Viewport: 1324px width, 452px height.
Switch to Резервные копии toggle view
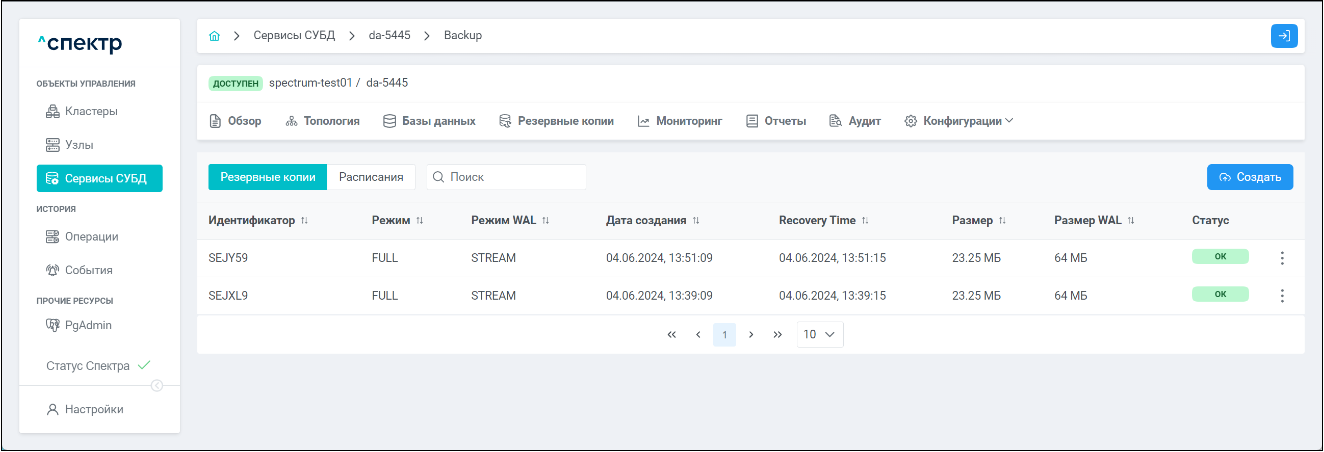(x=268, y=177)
